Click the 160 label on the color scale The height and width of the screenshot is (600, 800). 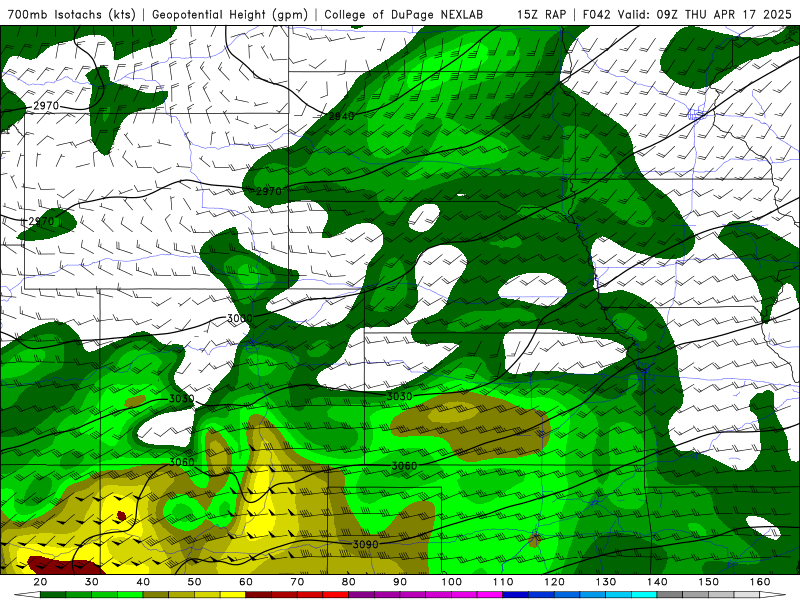pyautogui.click(x=760, y=582)
